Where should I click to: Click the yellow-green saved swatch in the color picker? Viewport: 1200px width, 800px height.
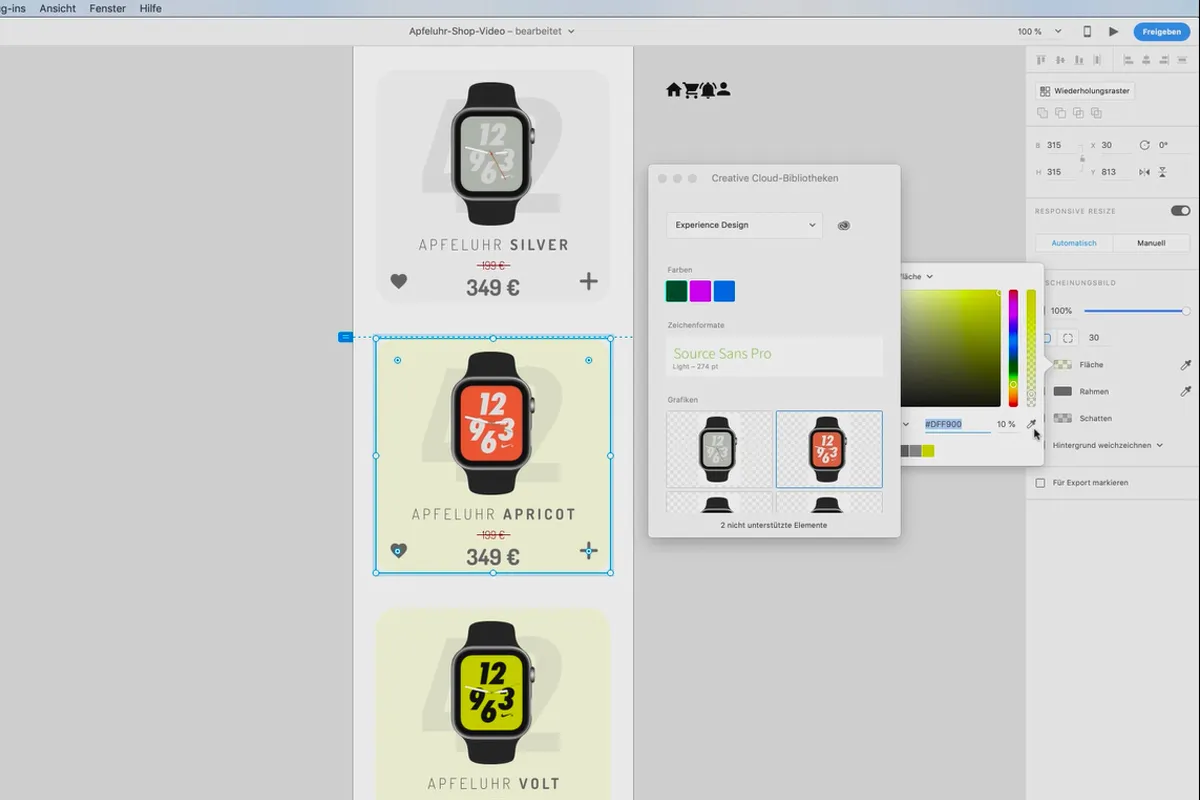(928, 451)
